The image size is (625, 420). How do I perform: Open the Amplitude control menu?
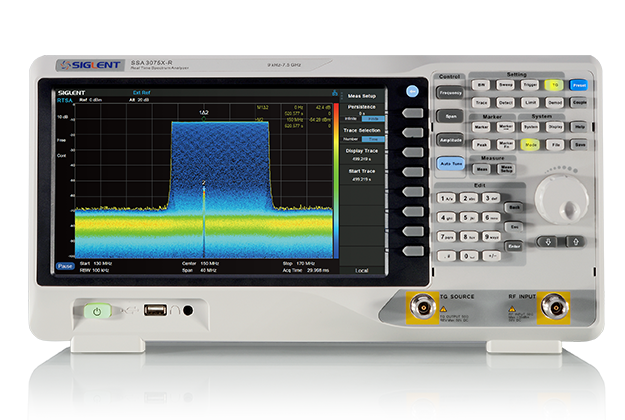click(x=449, y=141)
